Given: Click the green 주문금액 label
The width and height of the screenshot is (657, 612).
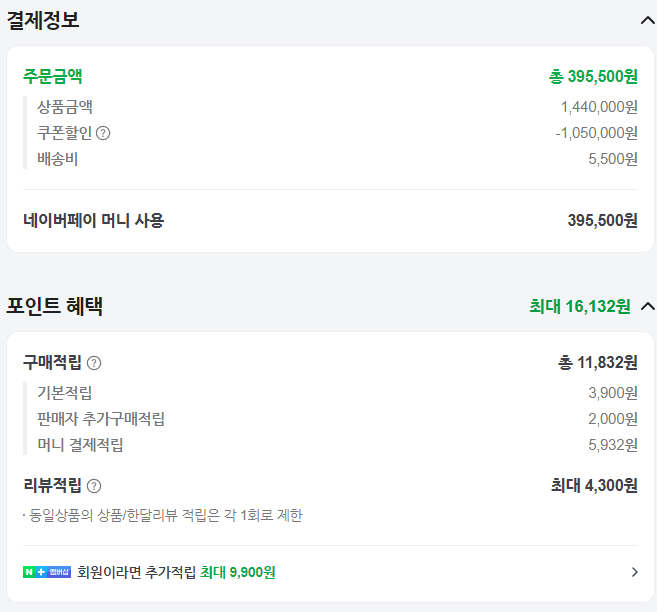Looking at the screenshot, I should coord(53,76).
